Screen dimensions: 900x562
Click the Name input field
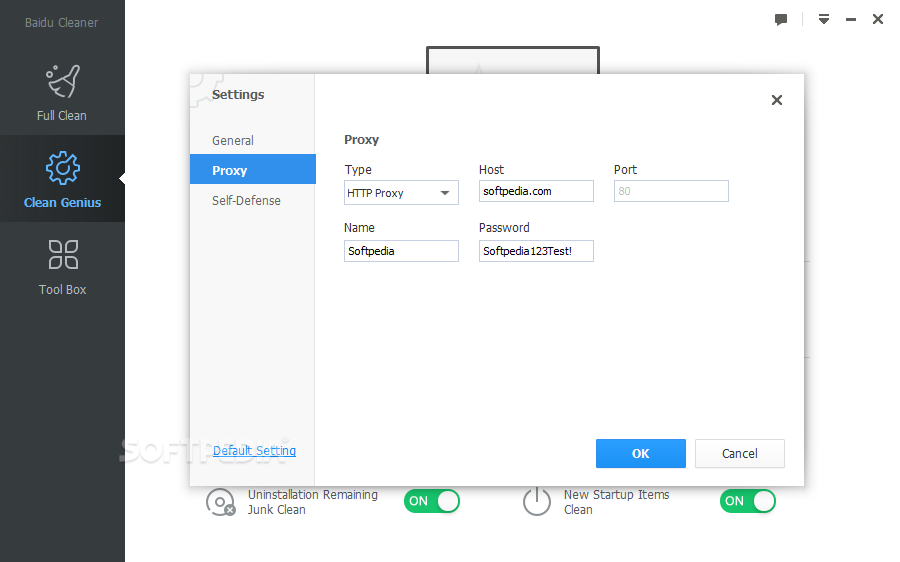coord(401,251)
